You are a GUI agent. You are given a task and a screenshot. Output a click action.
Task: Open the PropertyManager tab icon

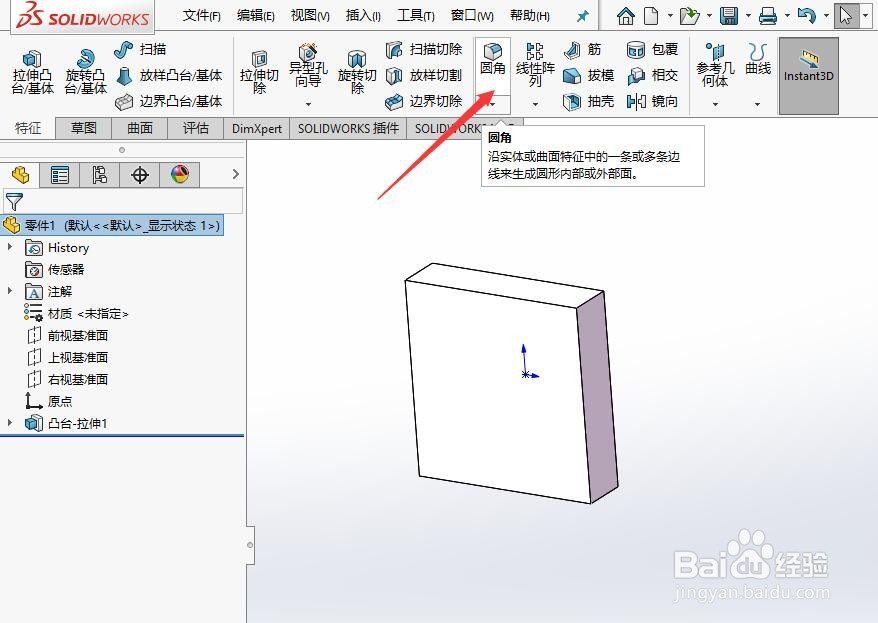60,175
